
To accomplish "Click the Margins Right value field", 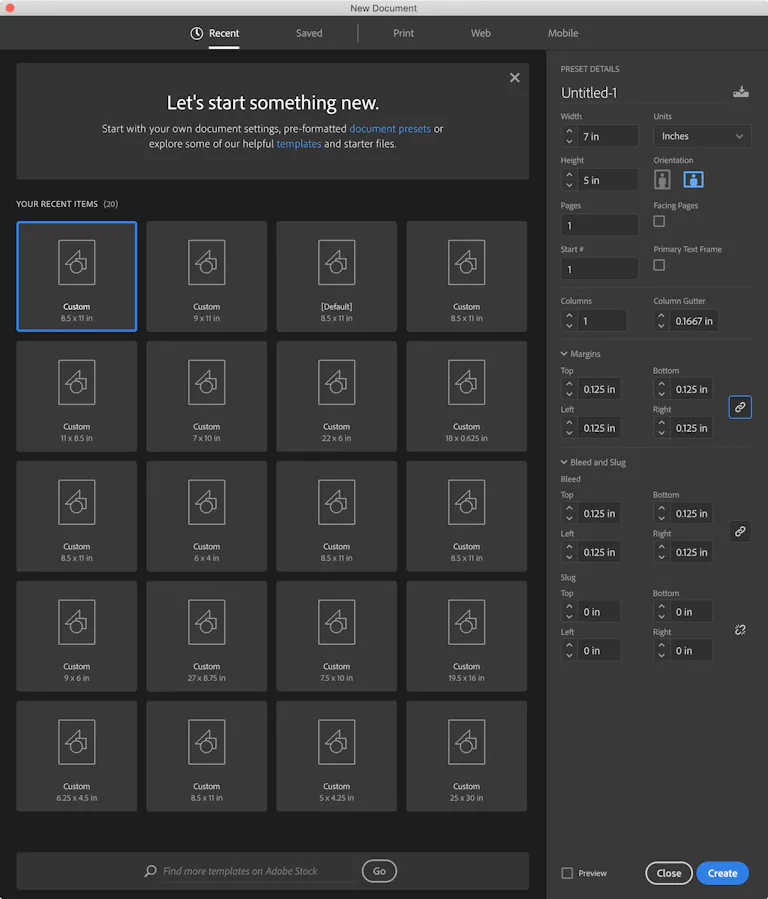I will click(691, 428).
